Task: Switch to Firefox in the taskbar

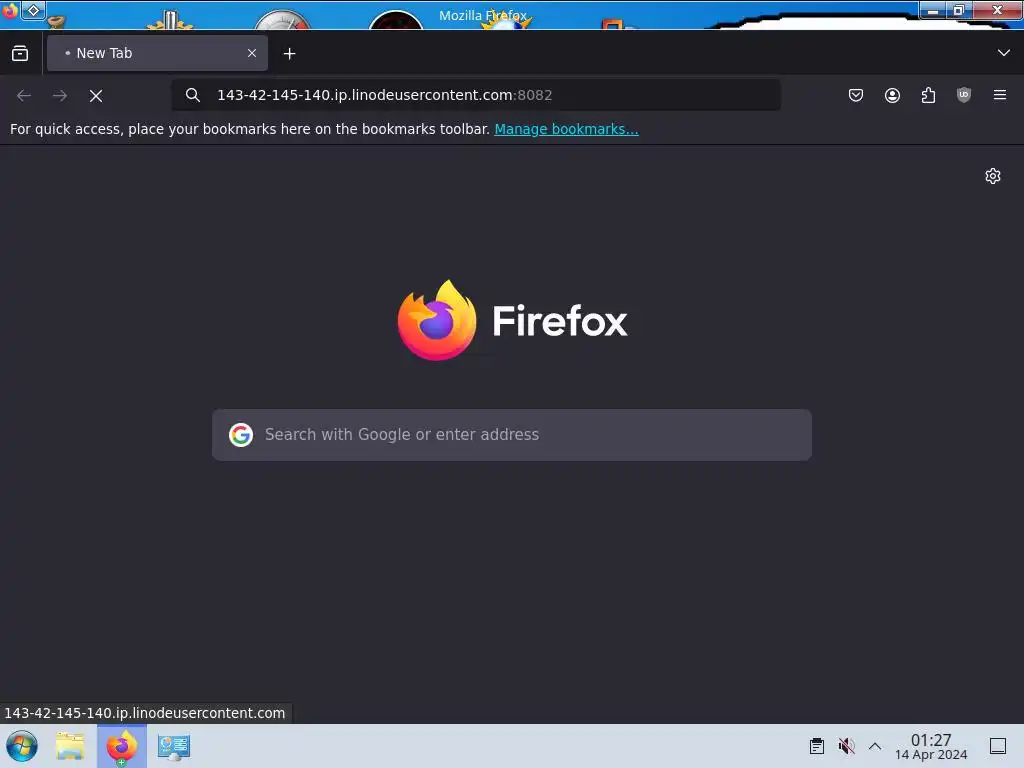Action: [122, 746]
